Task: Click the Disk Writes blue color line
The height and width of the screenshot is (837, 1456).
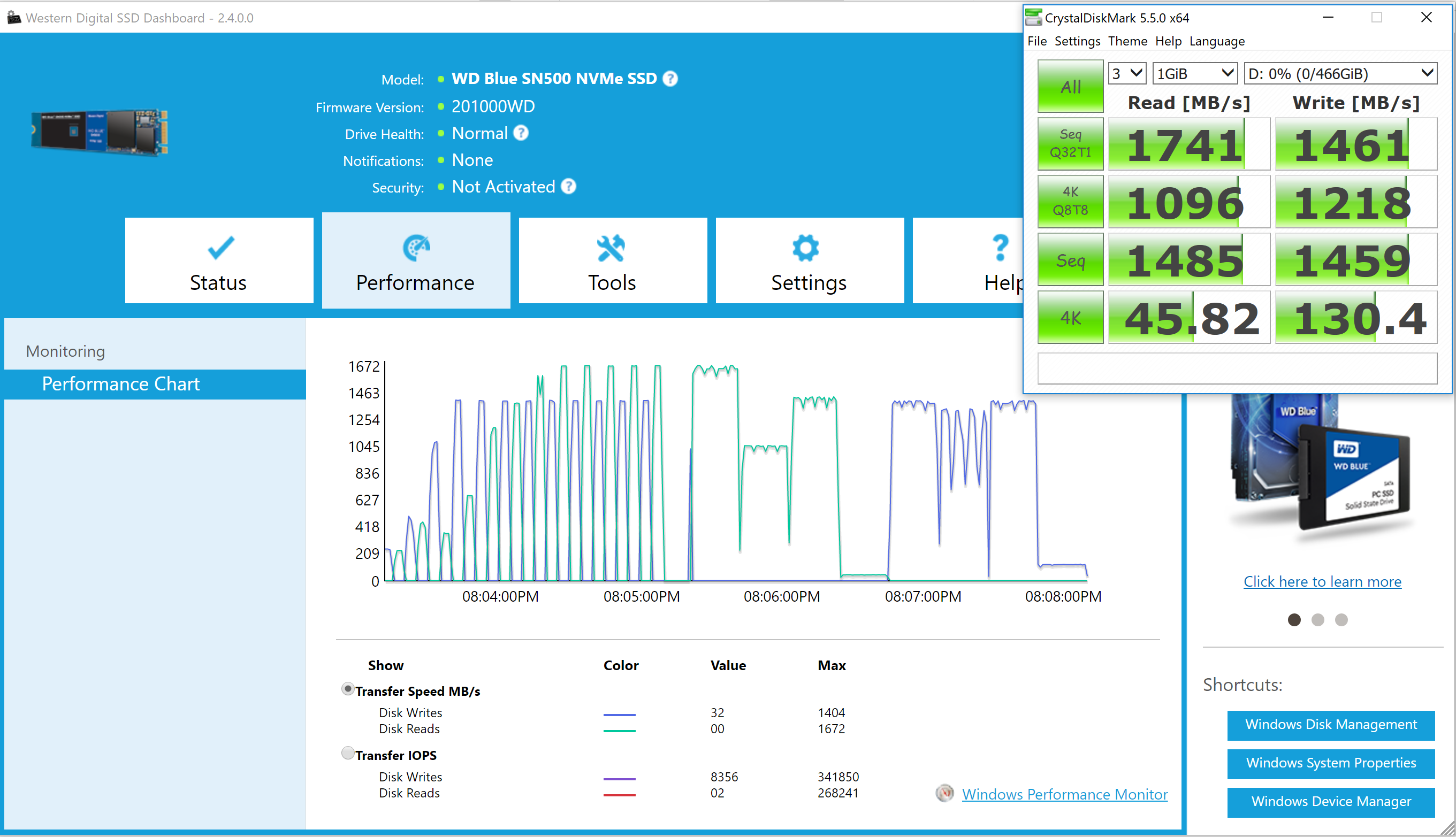Action: point(619,715)
